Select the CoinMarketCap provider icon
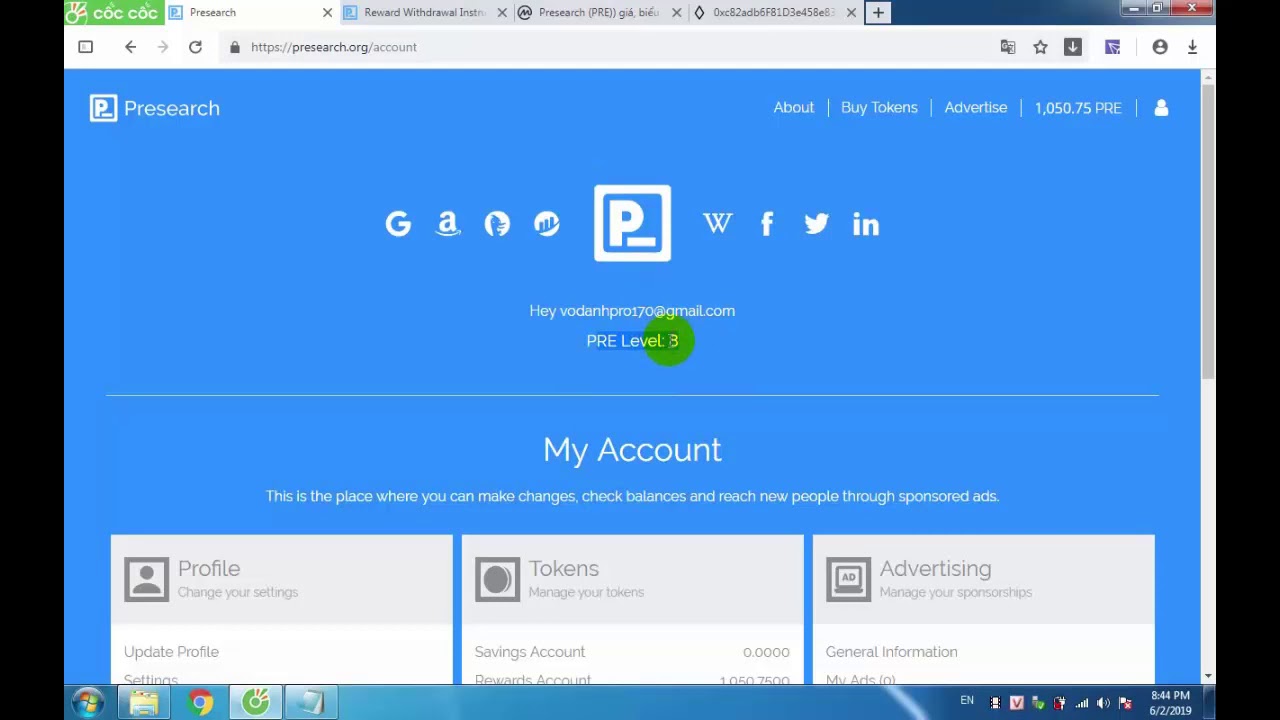 pyautogui.click(x=546, y=224)
